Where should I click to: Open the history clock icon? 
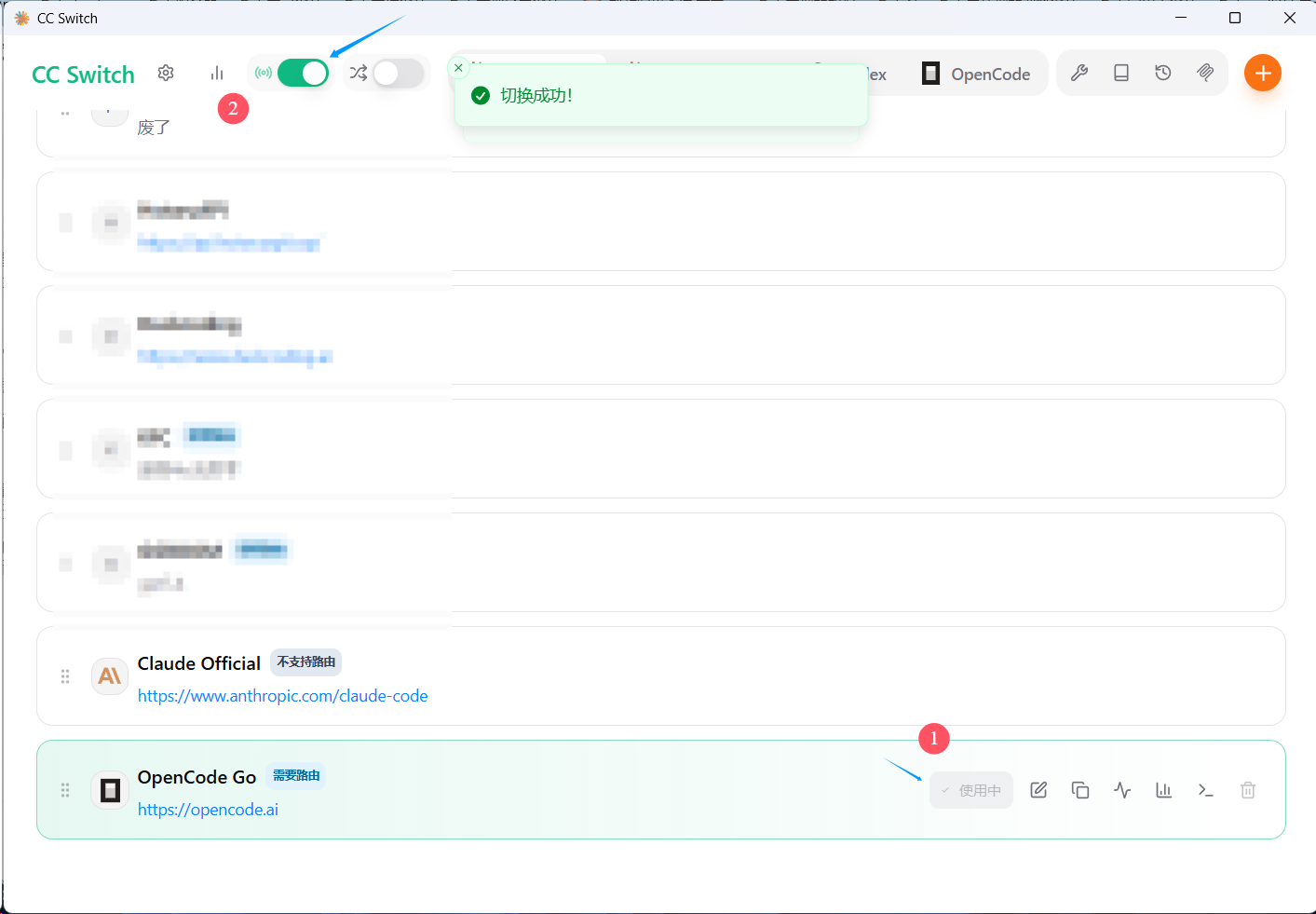click(1163, 73)
